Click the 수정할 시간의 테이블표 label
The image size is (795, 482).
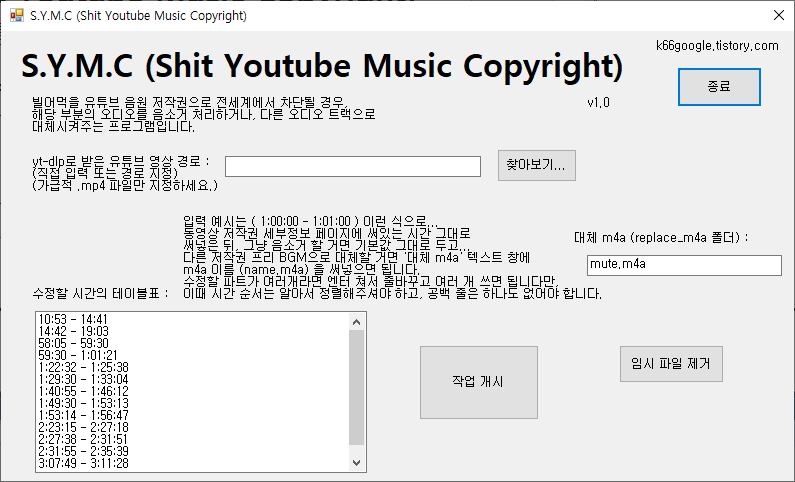click(101, 293)
